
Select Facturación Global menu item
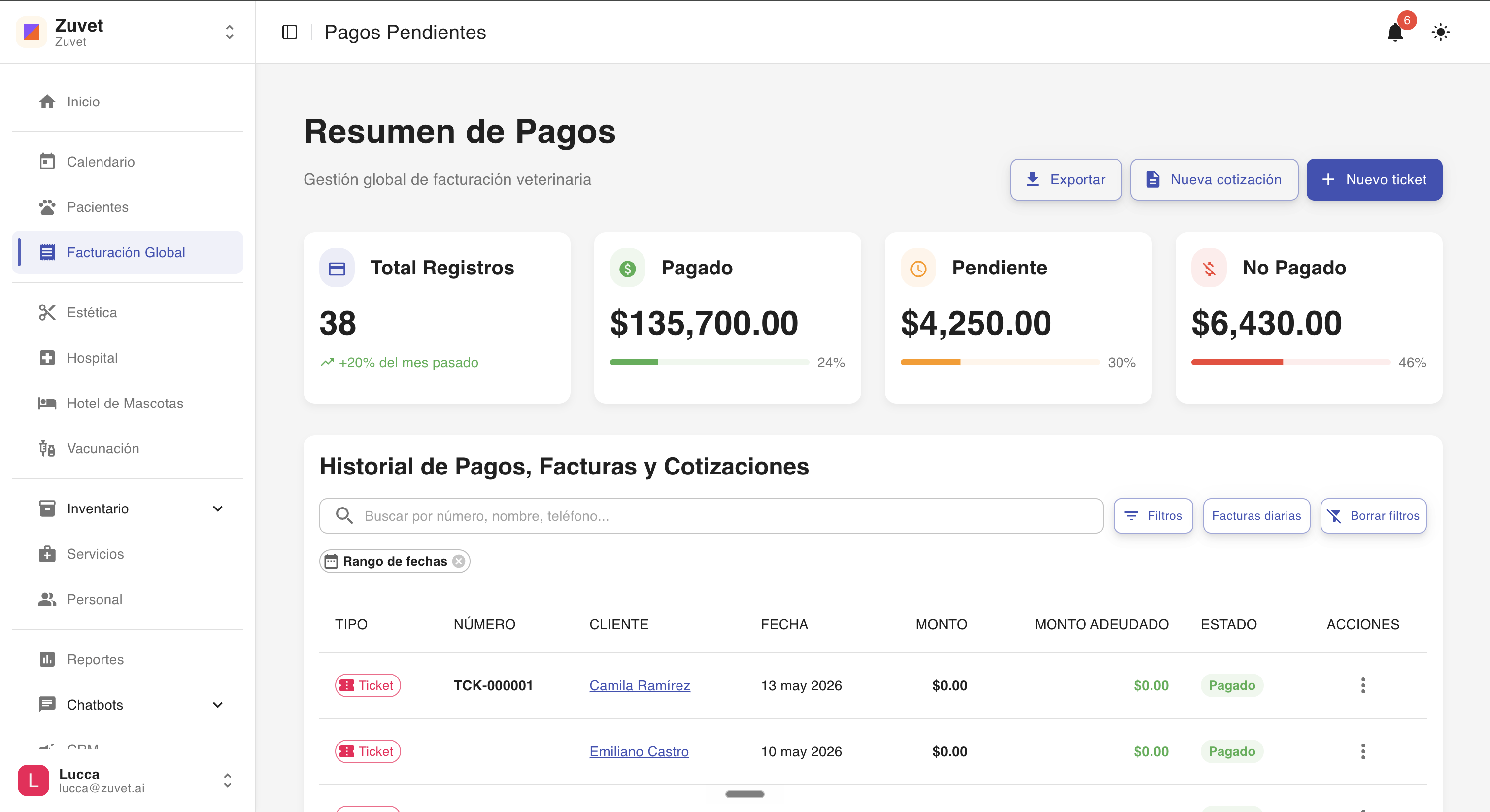[x=127, y=252]
